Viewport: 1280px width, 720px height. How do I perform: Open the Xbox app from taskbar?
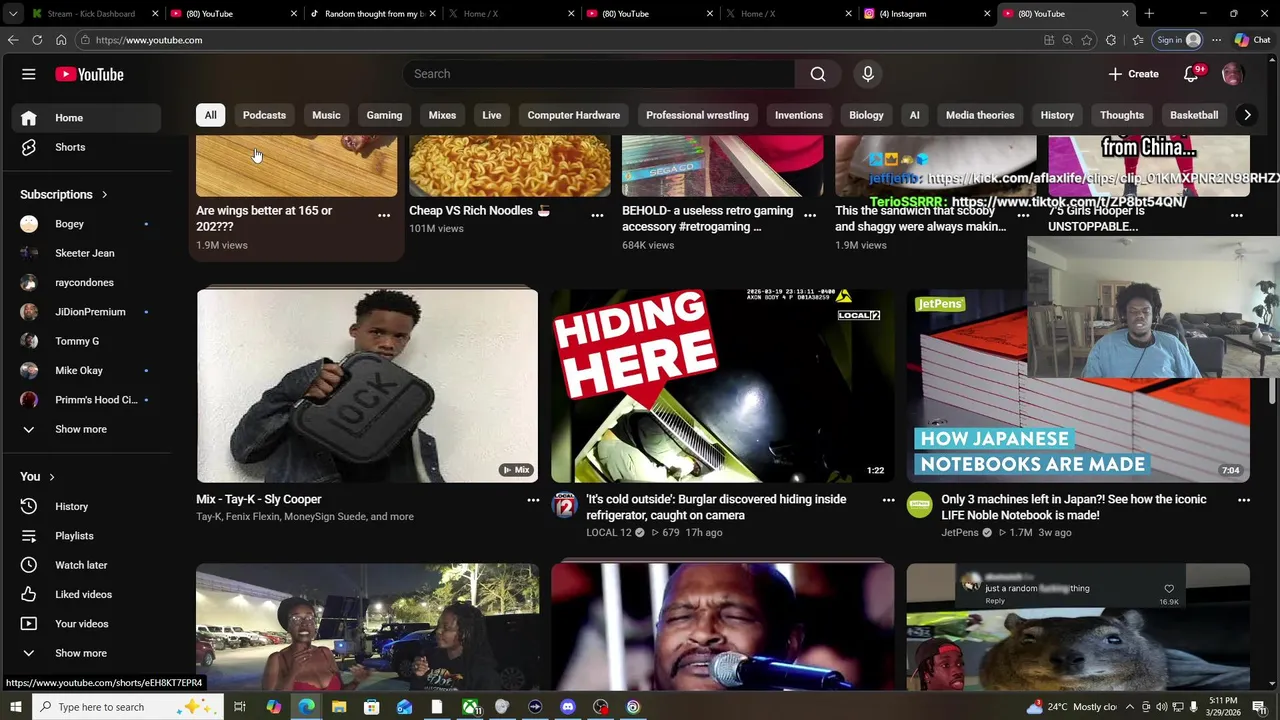[470, 707]
